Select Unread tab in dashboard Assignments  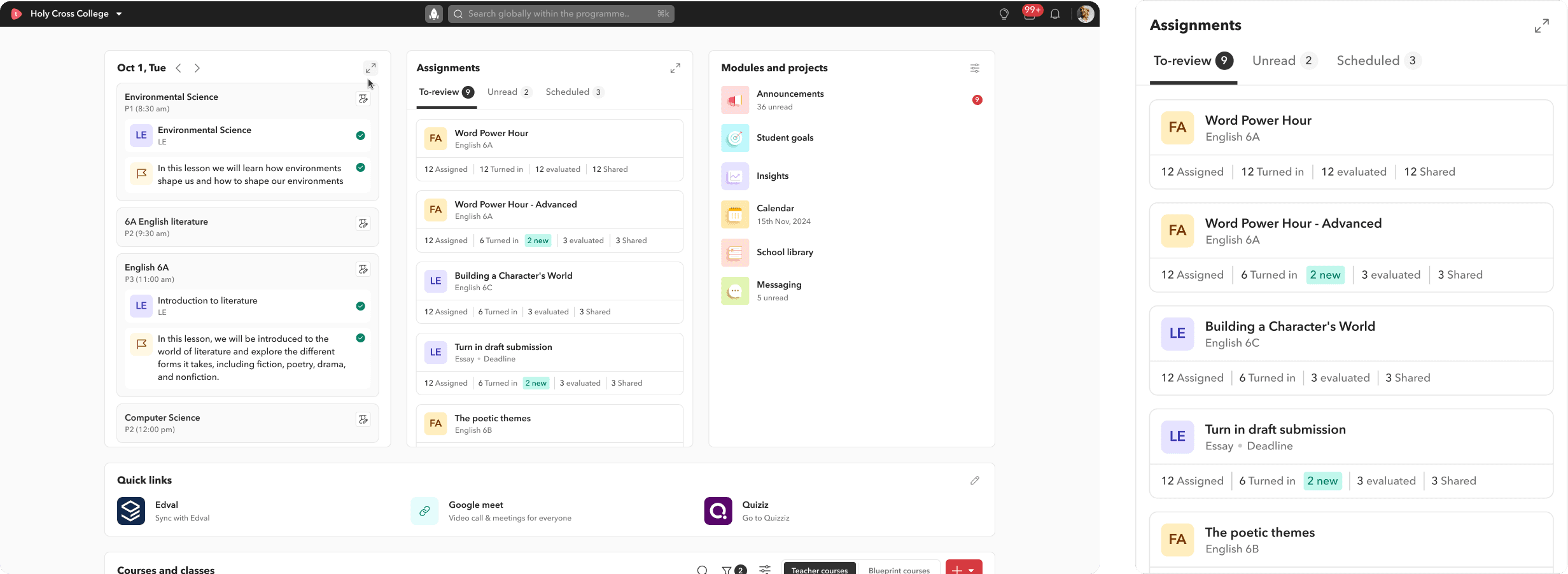click(509, 92)
